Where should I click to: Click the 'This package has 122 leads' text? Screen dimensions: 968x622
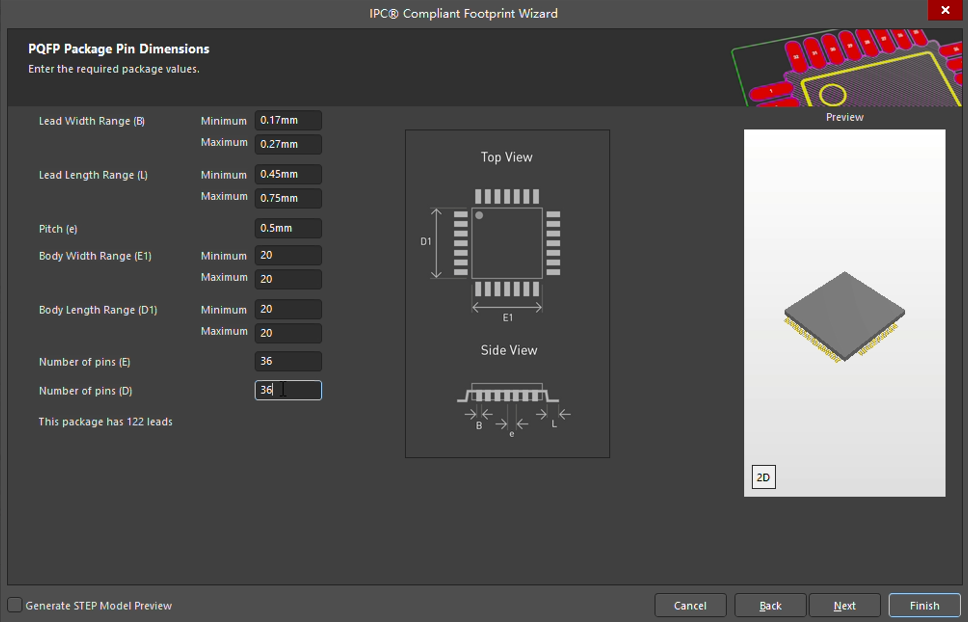[x=106, y=422]
